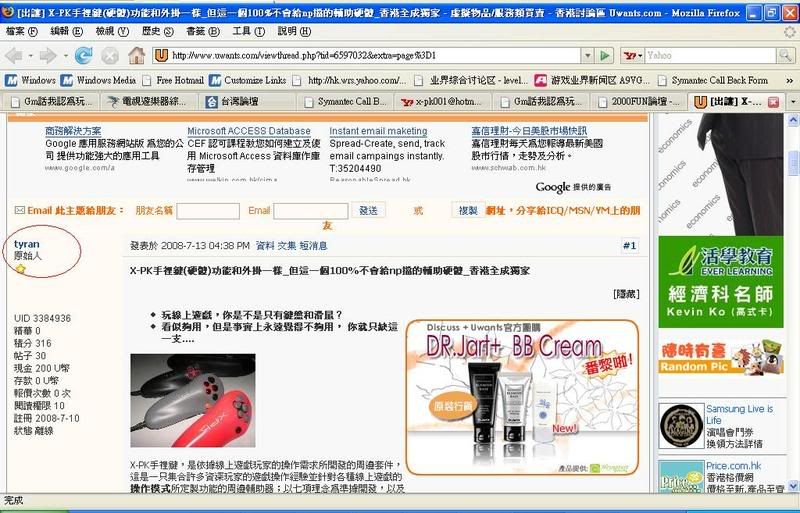800x513 pixels.
Task: Reload the page with refresh icon
Action: click(84, 55)
